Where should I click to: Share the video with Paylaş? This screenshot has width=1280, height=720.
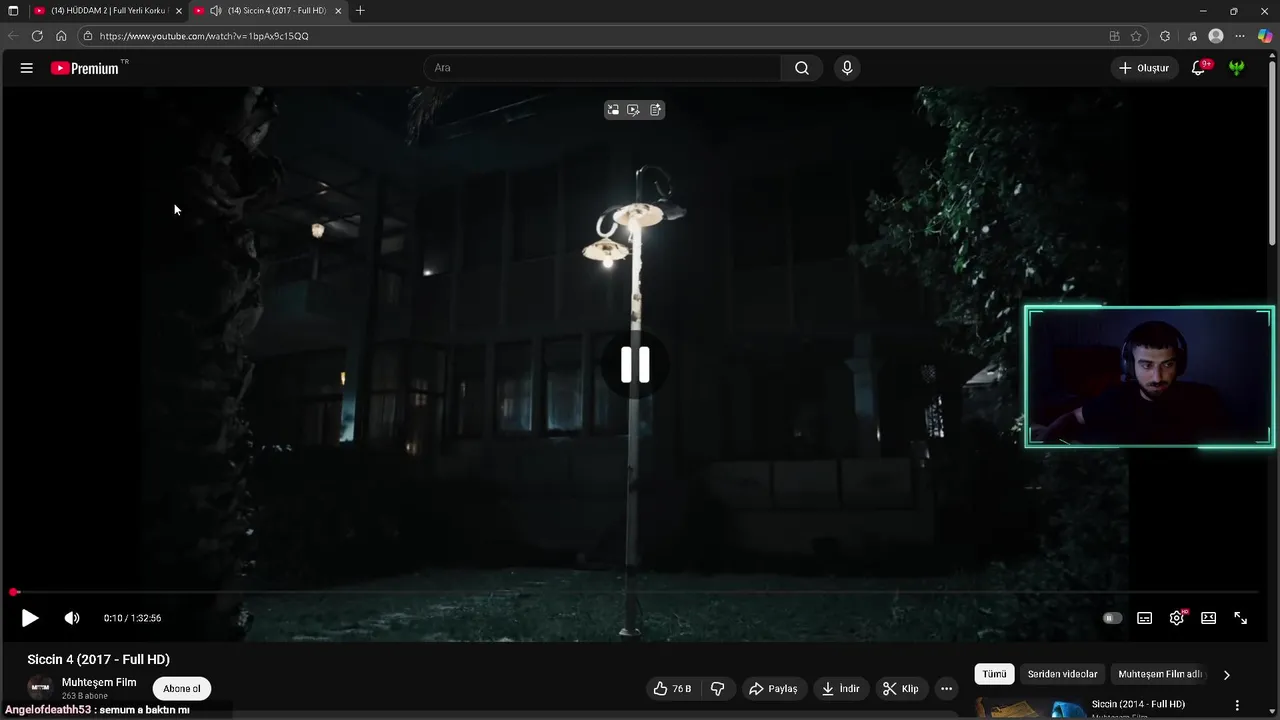774,689
